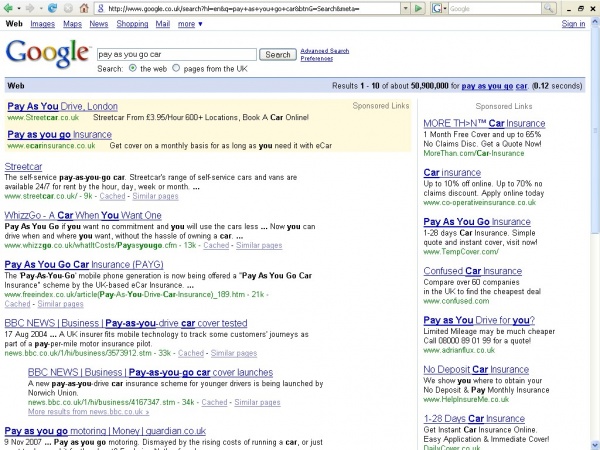
Task: Open the Shopping tab in Google nav
Action: 131,23
